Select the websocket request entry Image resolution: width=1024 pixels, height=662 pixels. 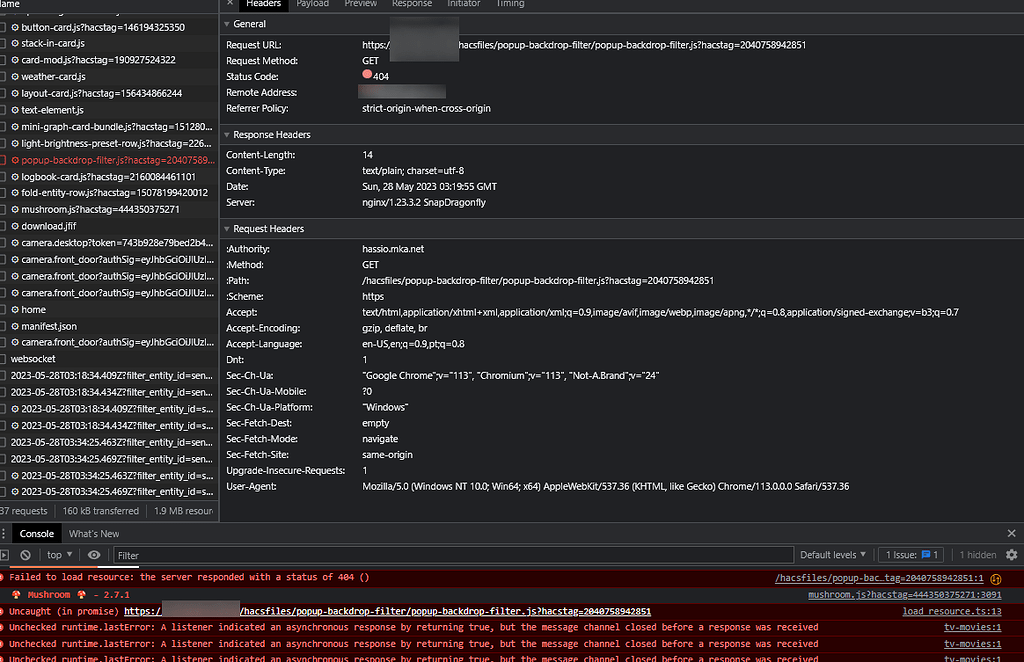coord(39,358)
